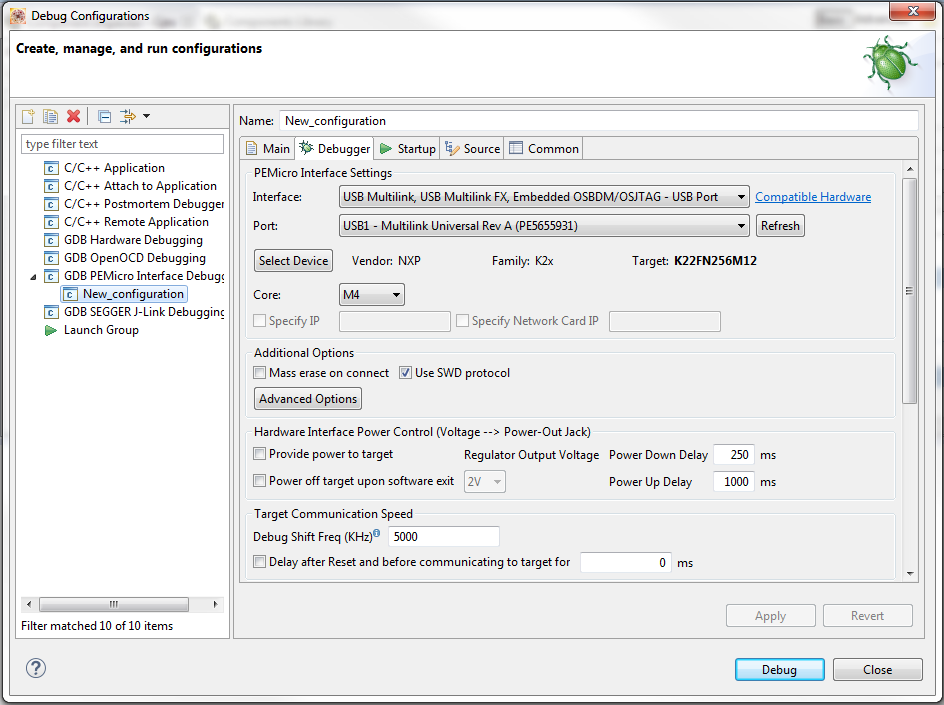The height and width of the screenshot is (705, 944).
Task: Open the Compatible Hardware link
Action: tap(812, 197)
